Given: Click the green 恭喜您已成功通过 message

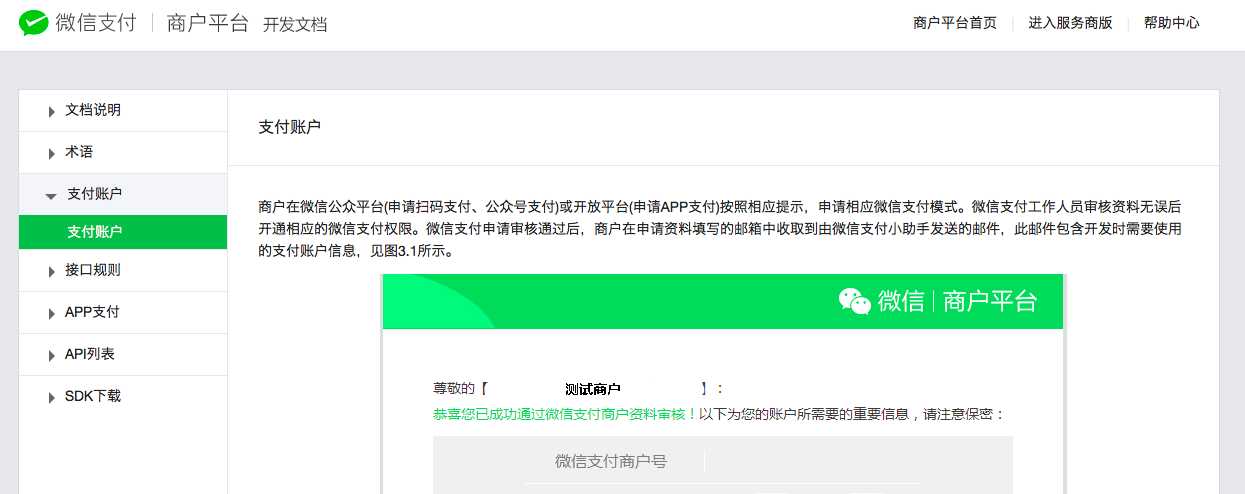Looking at the screenshot, I should [x=565, y=414].
